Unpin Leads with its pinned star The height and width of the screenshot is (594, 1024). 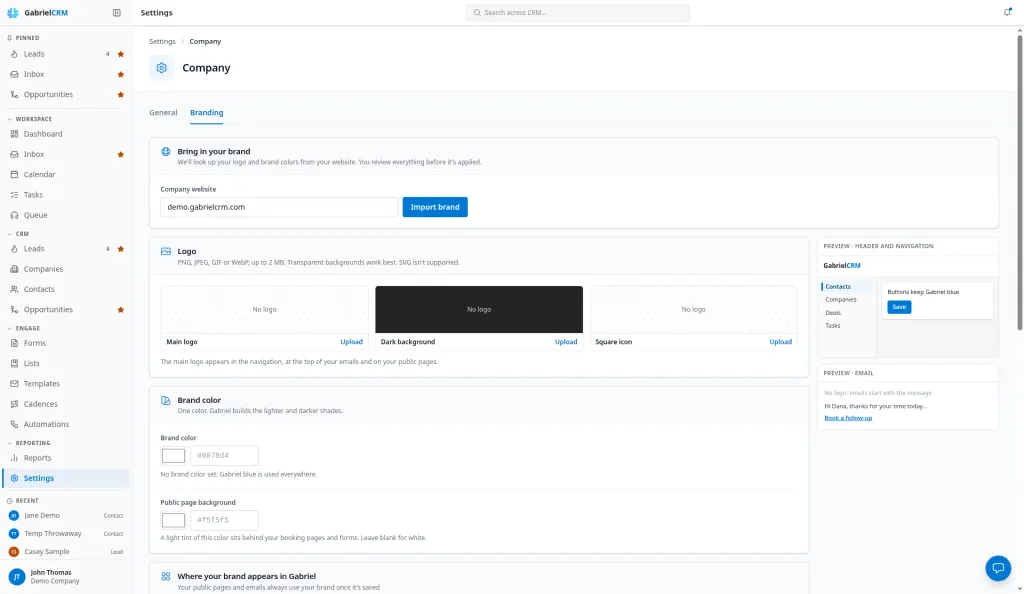coord(121,54)
